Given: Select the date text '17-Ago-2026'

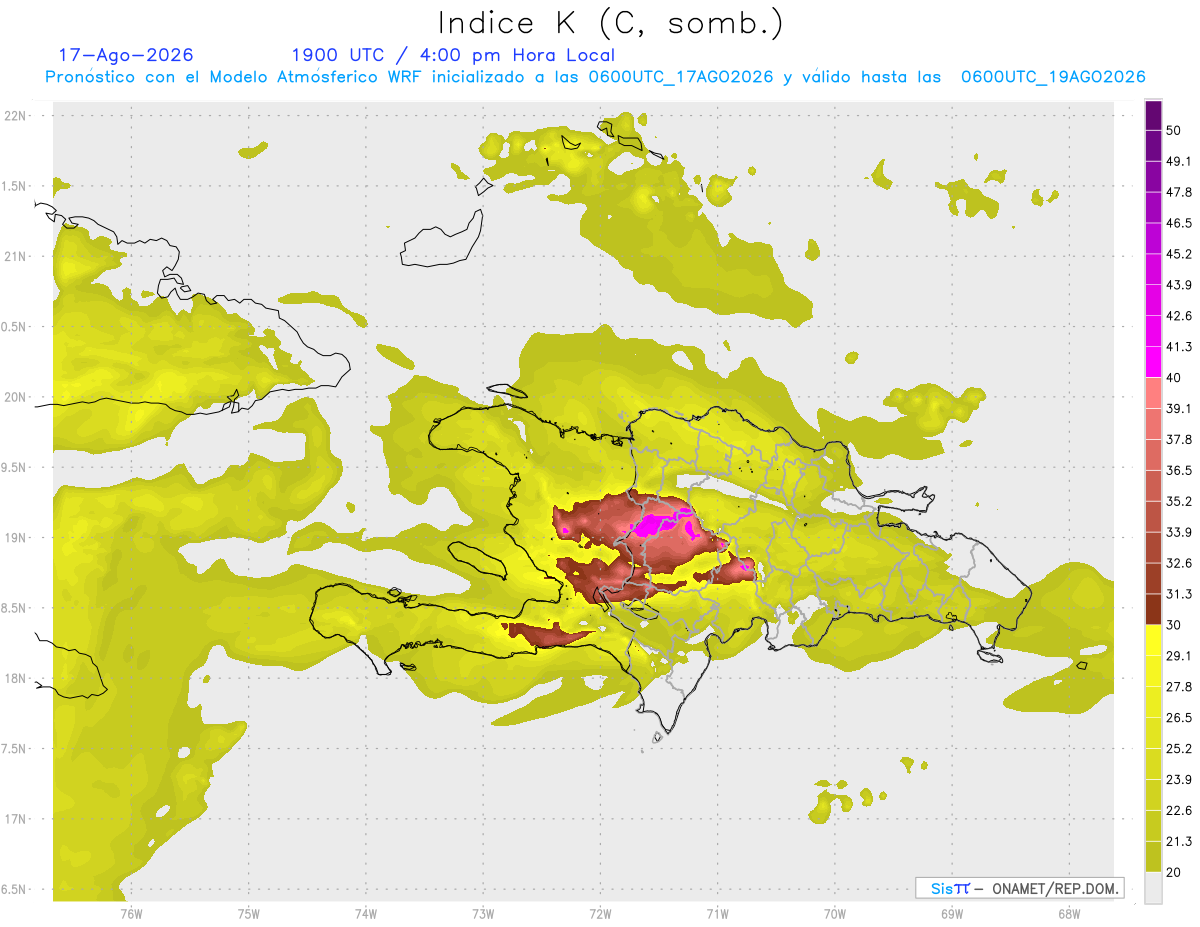Looking at the screenshot, I should pos(126,55).
